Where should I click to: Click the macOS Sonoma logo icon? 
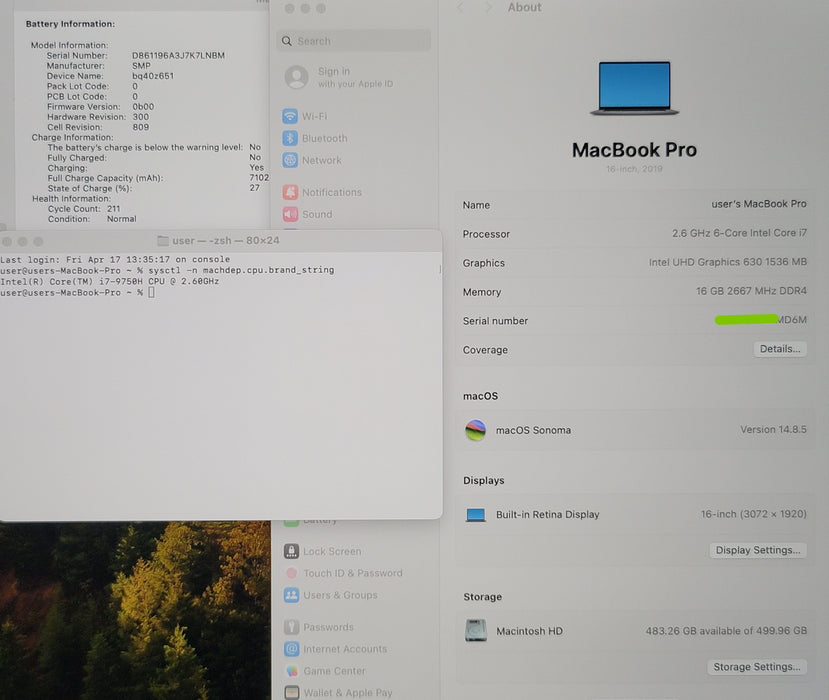pos(475,430)
